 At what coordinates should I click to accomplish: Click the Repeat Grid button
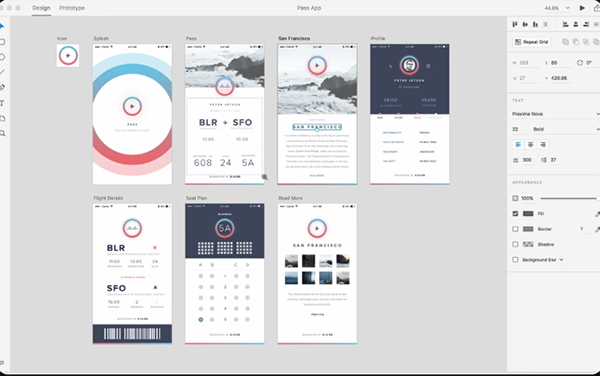point(532,42)
